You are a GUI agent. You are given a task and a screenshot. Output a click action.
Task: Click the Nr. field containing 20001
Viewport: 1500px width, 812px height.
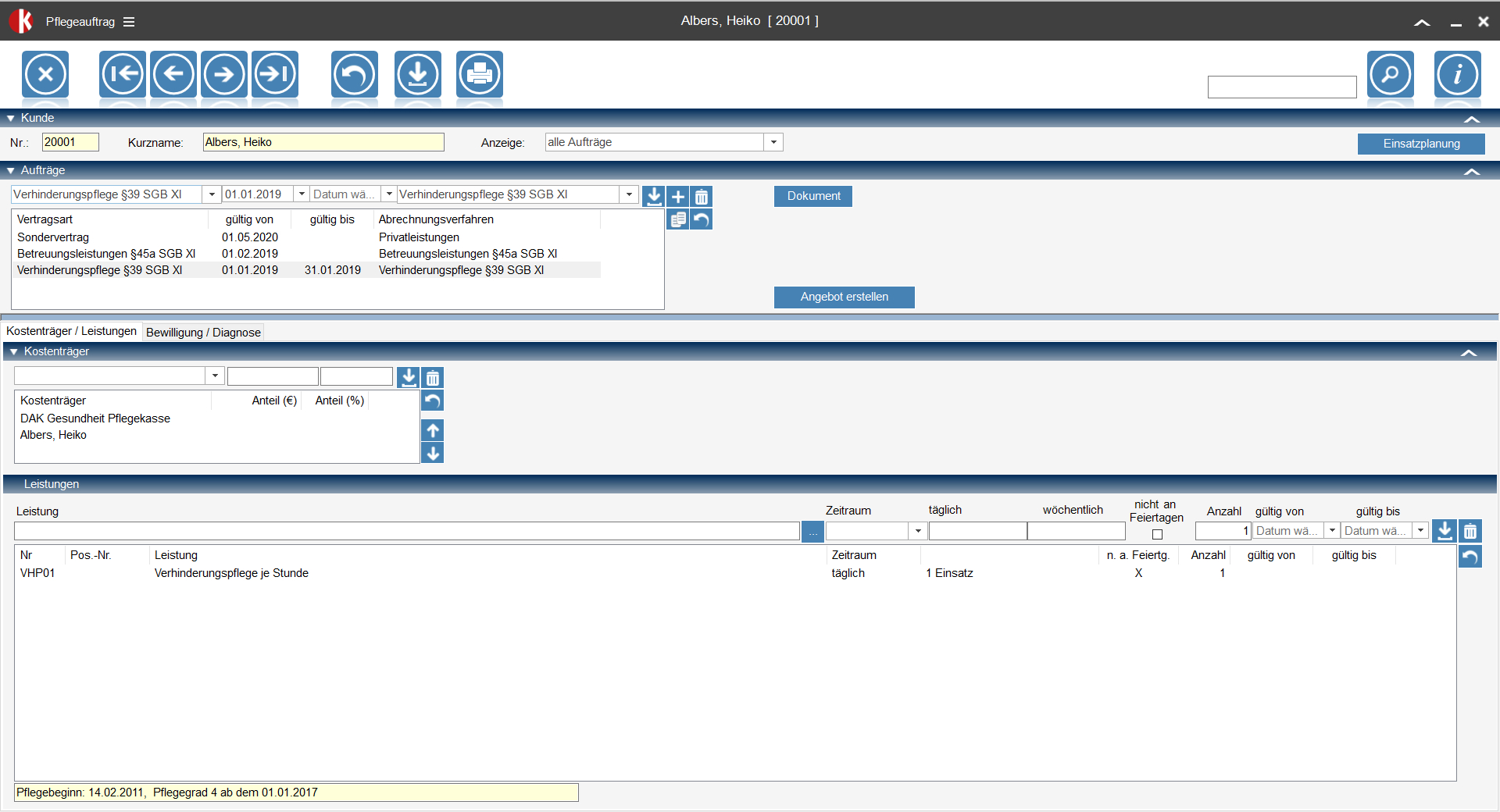coord(70,142)
